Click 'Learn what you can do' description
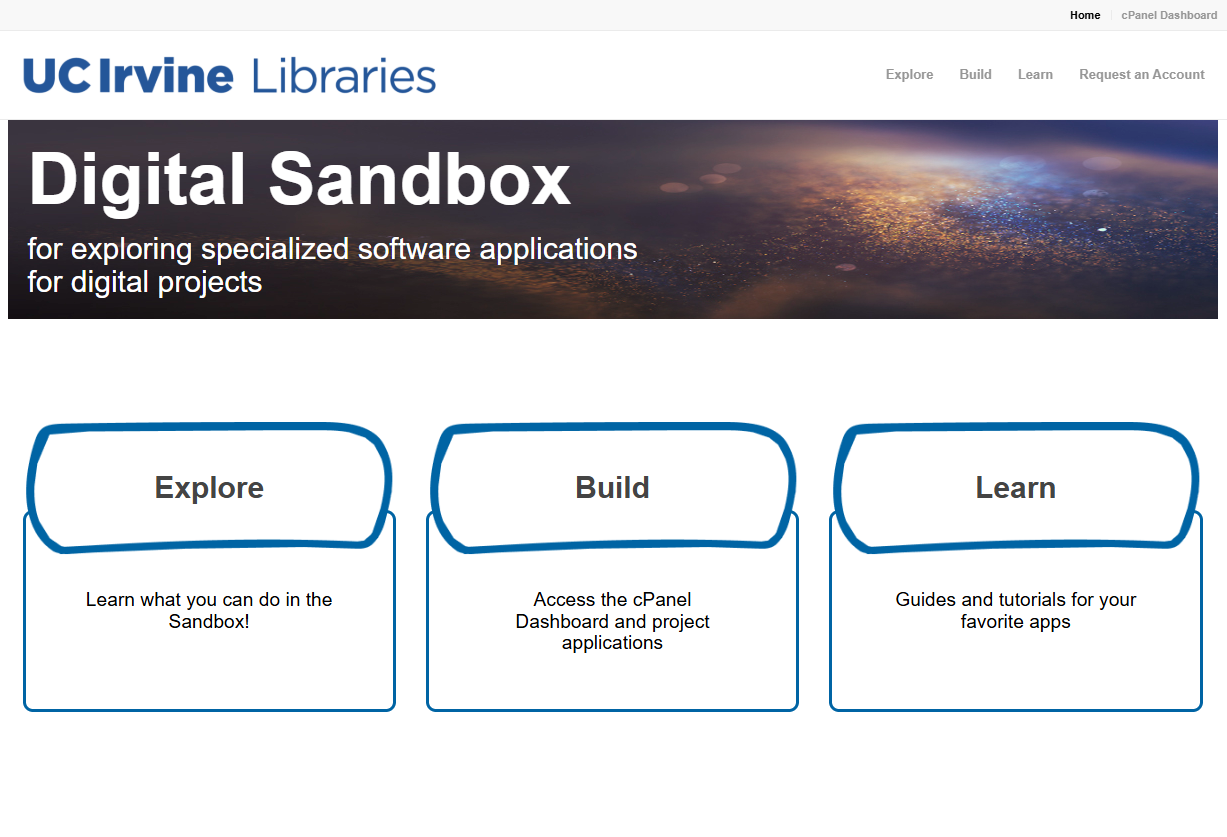The height and width of the screenshot is (837, 1227). pyautogui.click(x=208, y=610)
